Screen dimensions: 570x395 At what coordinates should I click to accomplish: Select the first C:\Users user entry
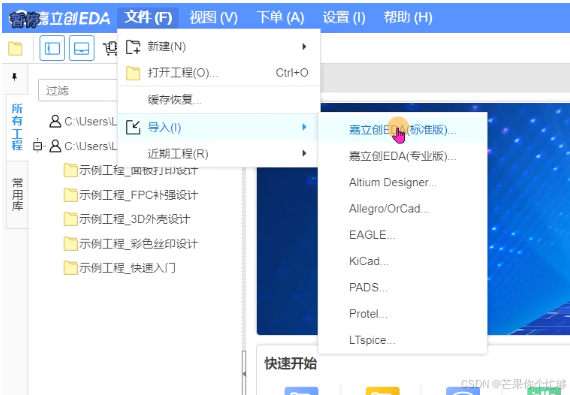point(90,121)
